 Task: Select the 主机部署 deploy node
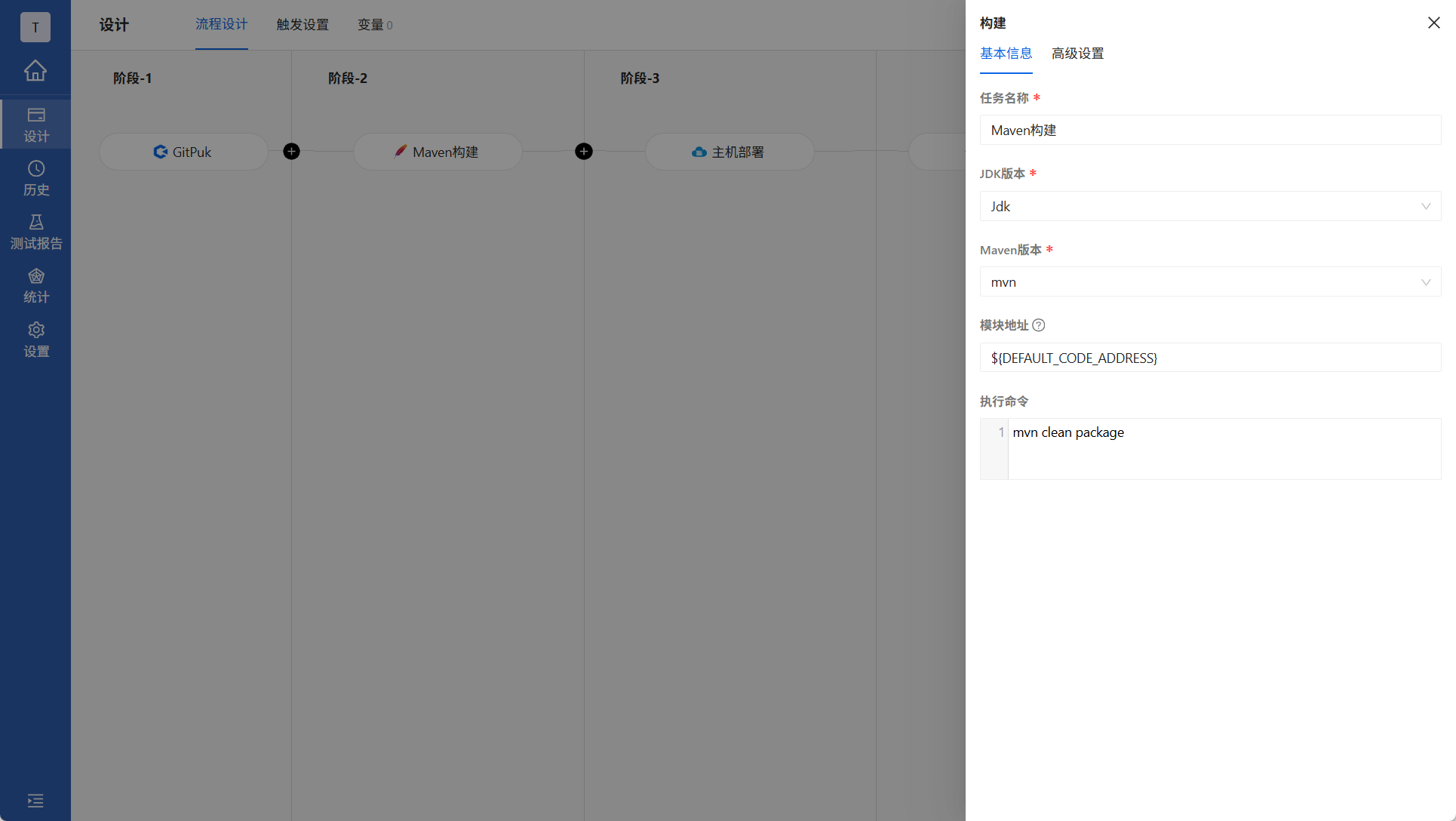pyautogui.click(x=729, y=152)
